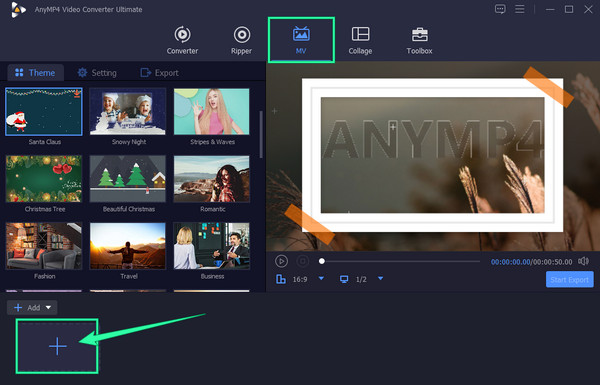Viewport: 600px width, 385px height.
Task: Maximize the AnyMP4 window
Action: (569, 9)
